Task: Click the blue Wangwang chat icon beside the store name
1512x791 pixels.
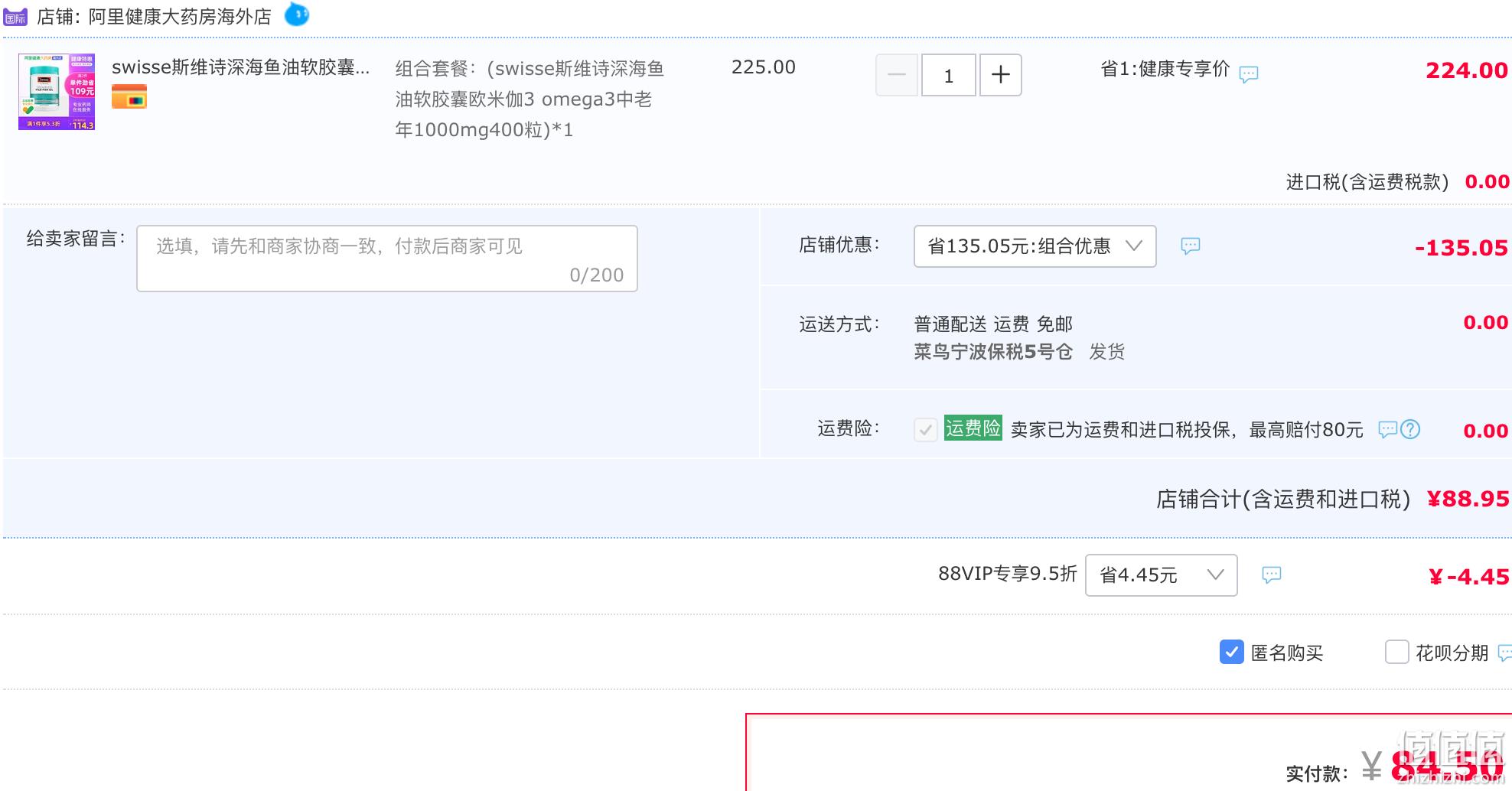Action: pos(297,15)
